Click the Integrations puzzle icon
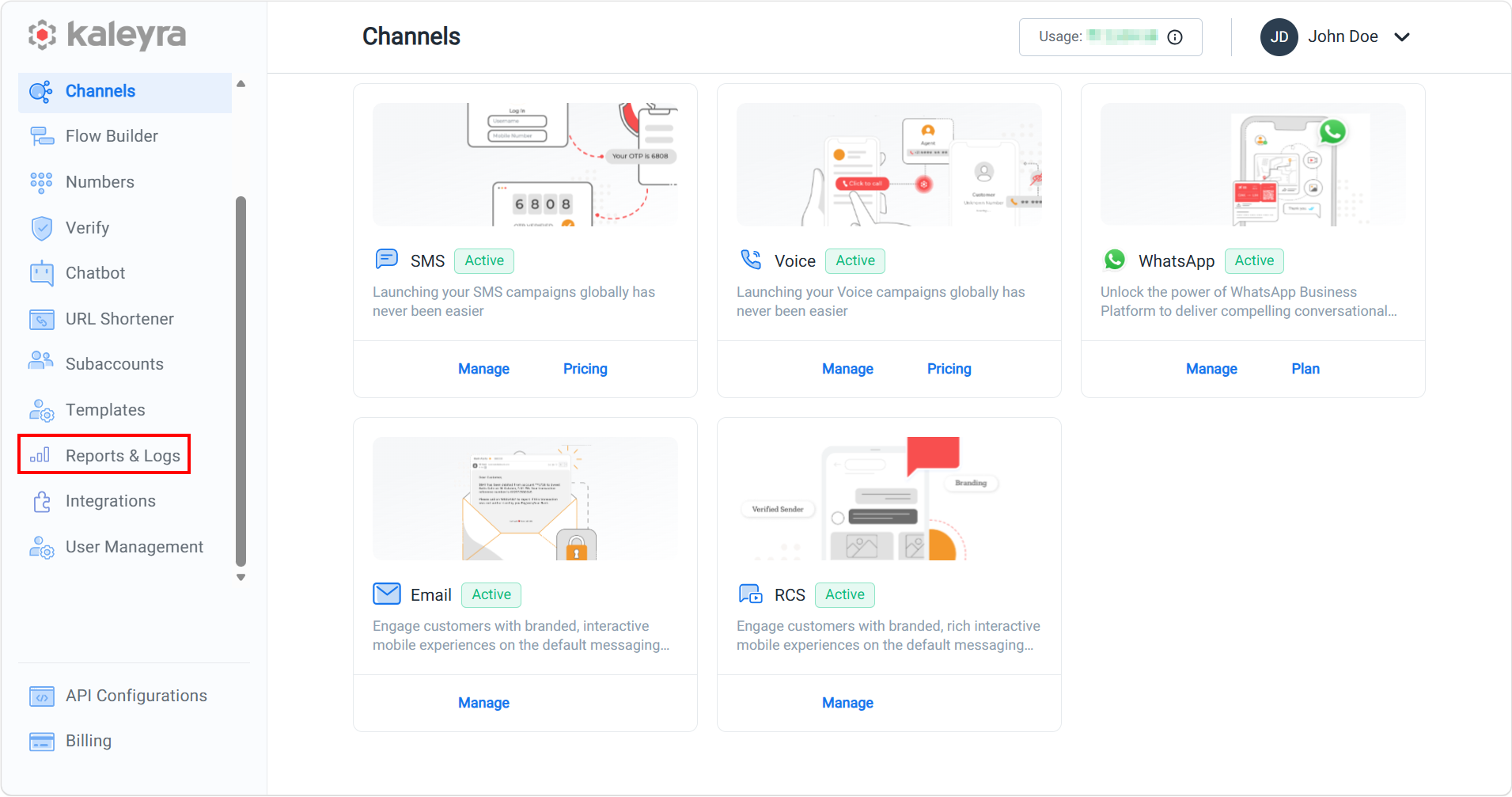The height and width of the screenshot is (797, 1512). (42, 502)
